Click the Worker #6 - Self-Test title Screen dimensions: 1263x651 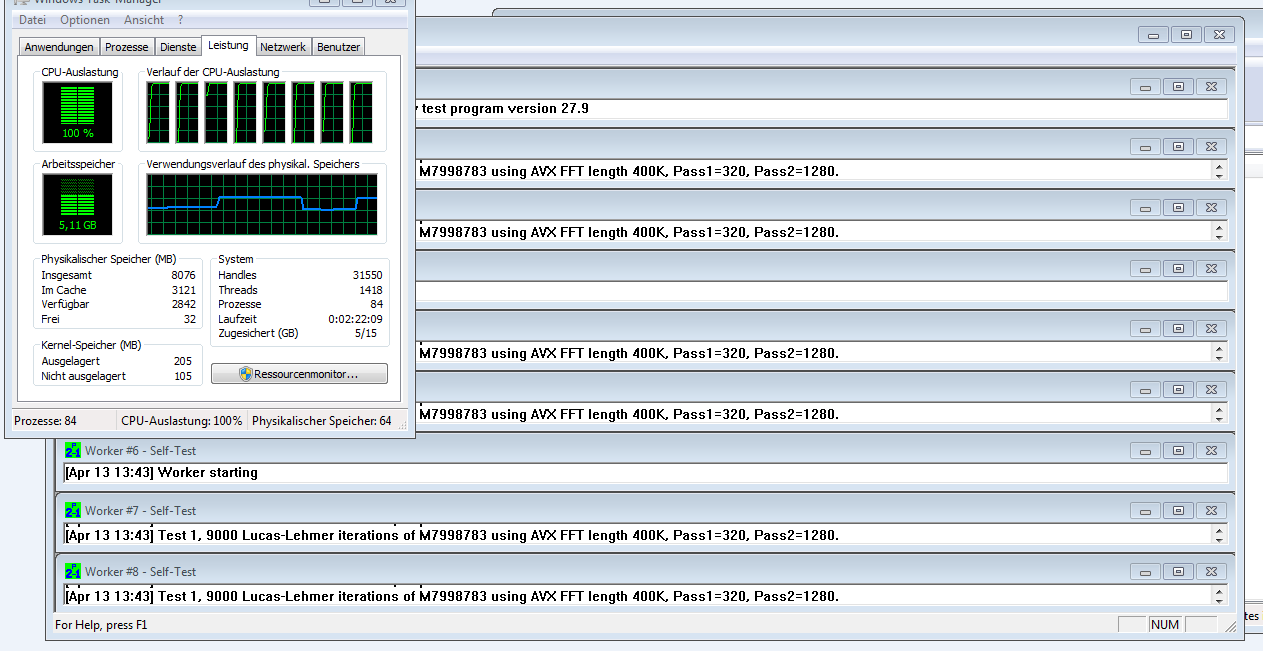tap(141, 451)
